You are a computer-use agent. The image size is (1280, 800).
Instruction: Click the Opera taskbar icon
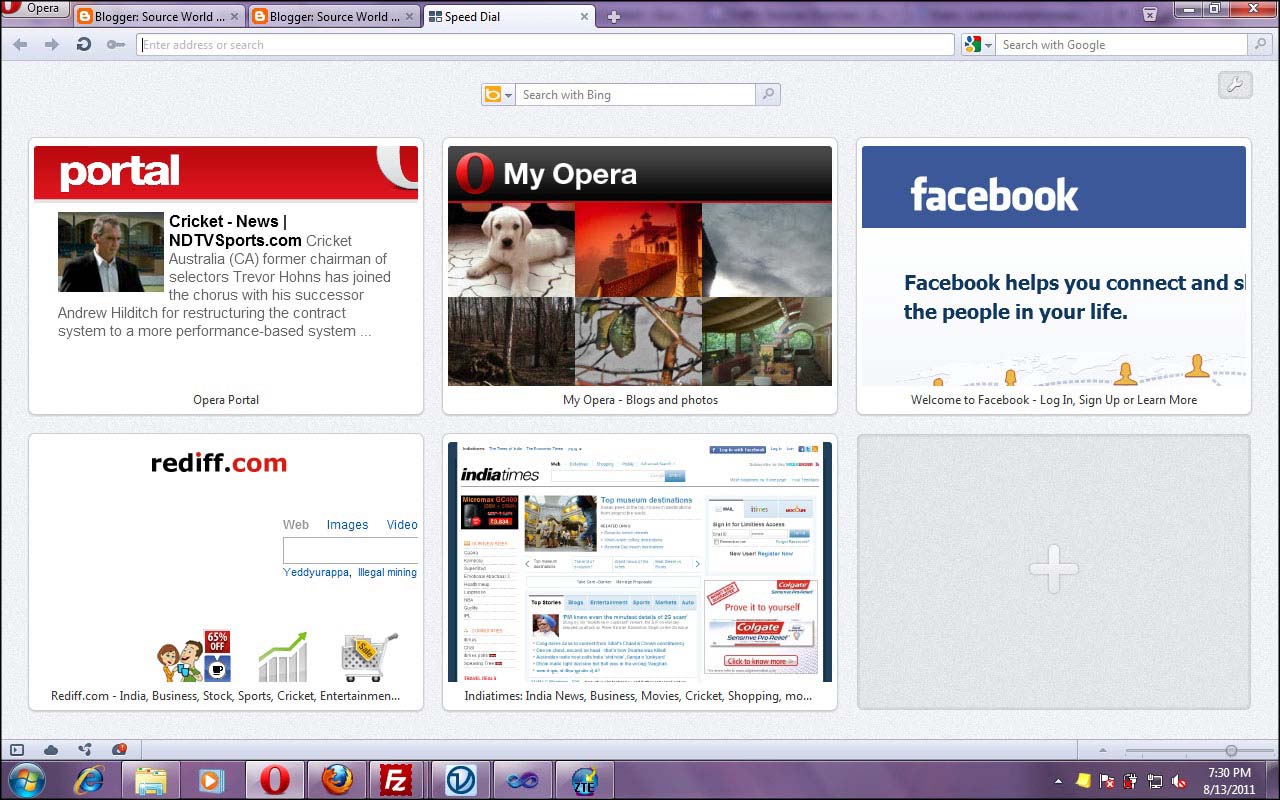[x=274, y=780]
